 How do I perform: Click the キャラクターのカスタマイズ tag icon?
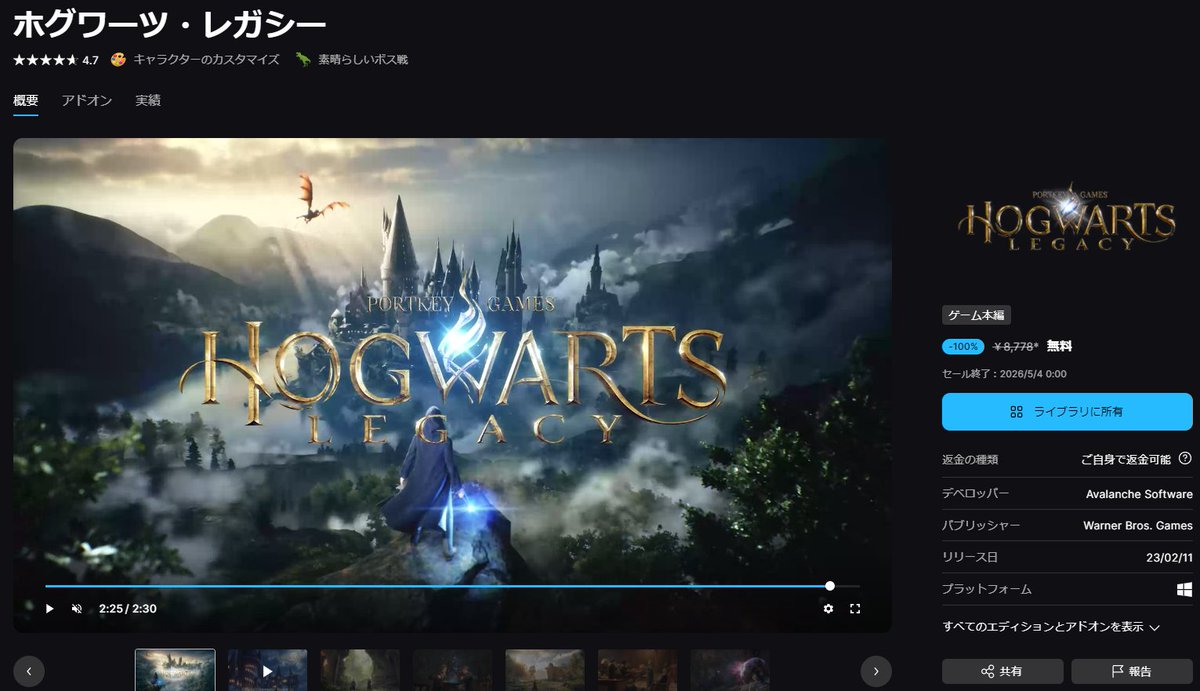pos(118,60)
